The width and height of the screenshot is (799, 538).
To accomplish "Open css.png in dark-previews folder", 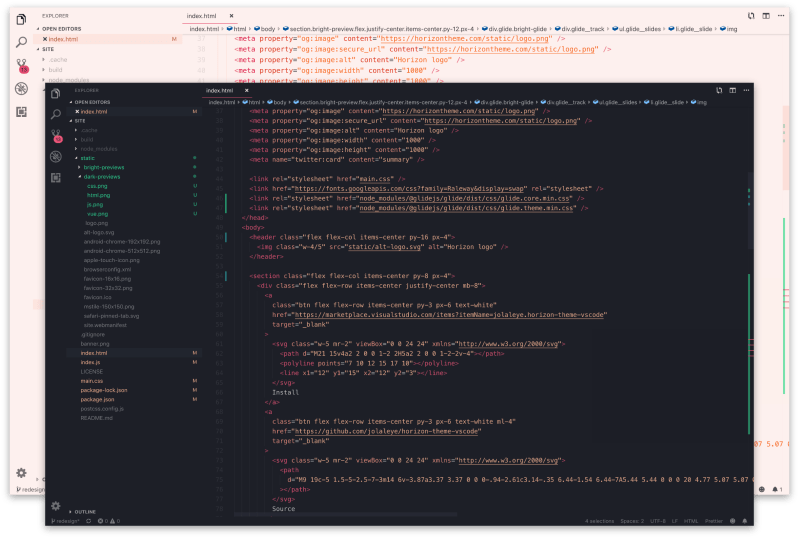I will point(97,186).
